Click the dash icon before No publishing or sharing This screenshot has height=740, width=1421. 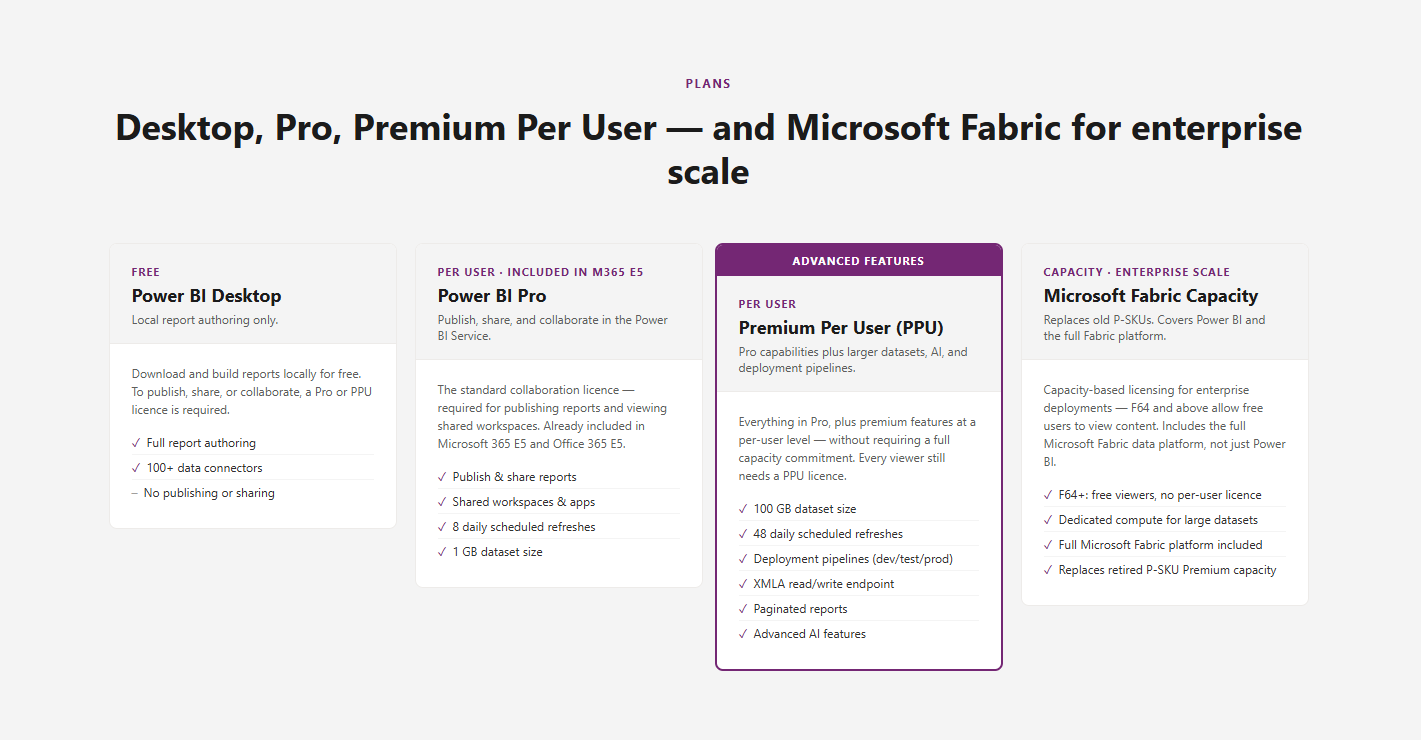pyautogui.click(x=135, y=493)
